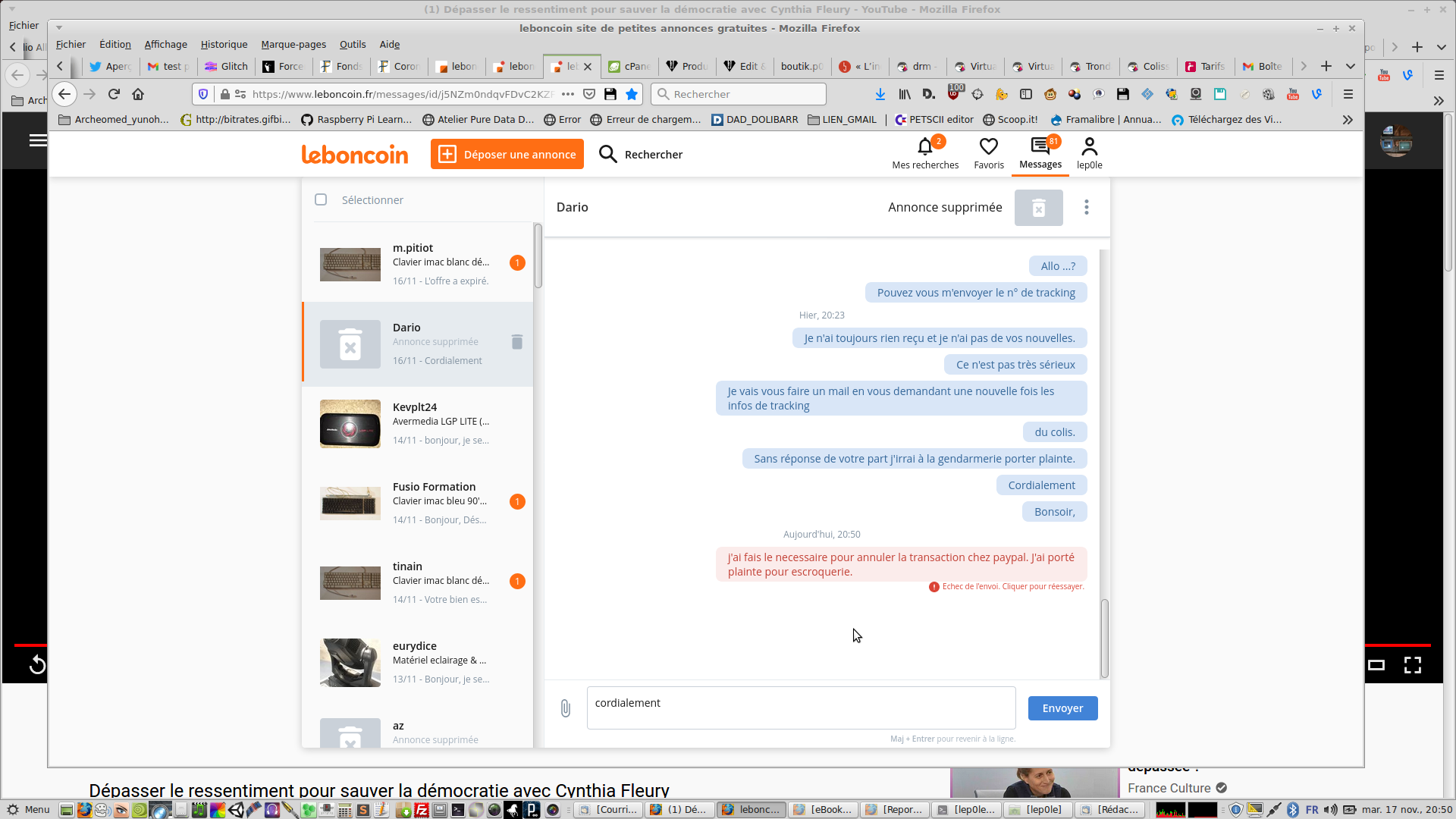Image resolution: width=1456 pixels, height=819 pixels.
Task: Delete Dario conversation via trash icon
Action: coord(517,342)
